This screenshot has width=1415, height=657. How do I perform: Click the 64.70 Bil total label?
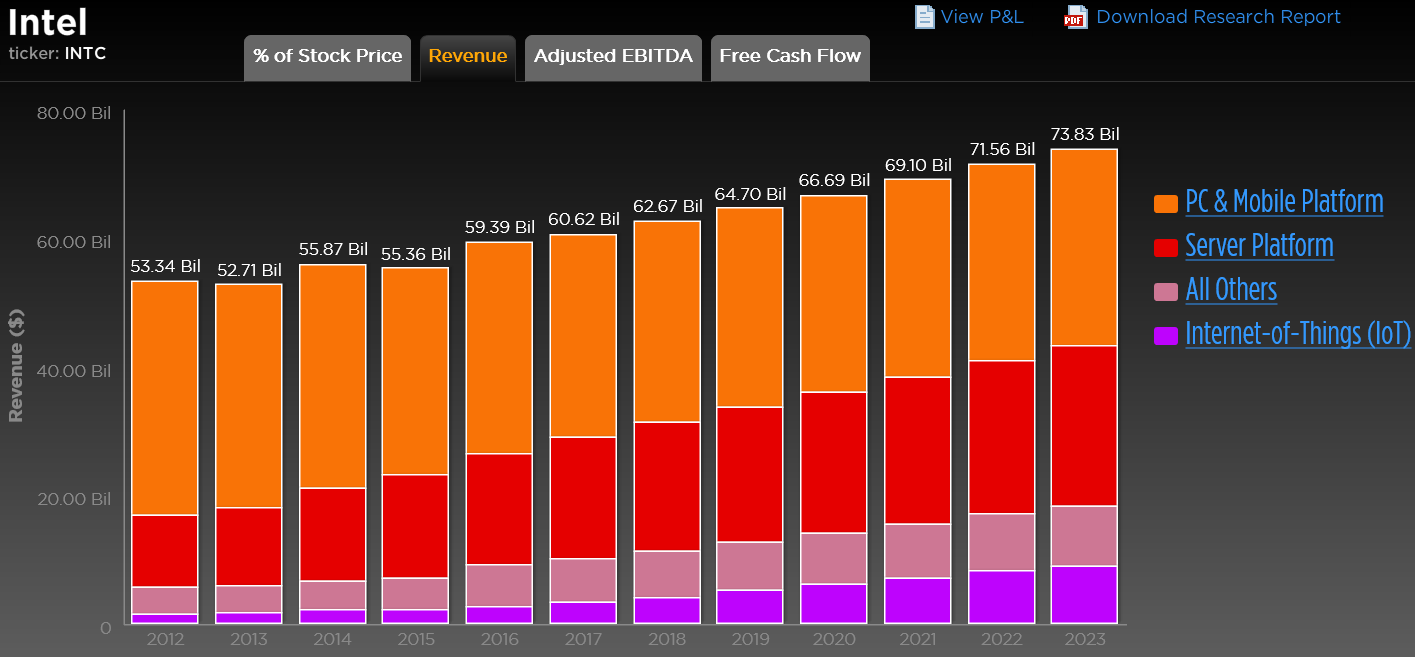point(751,194)
